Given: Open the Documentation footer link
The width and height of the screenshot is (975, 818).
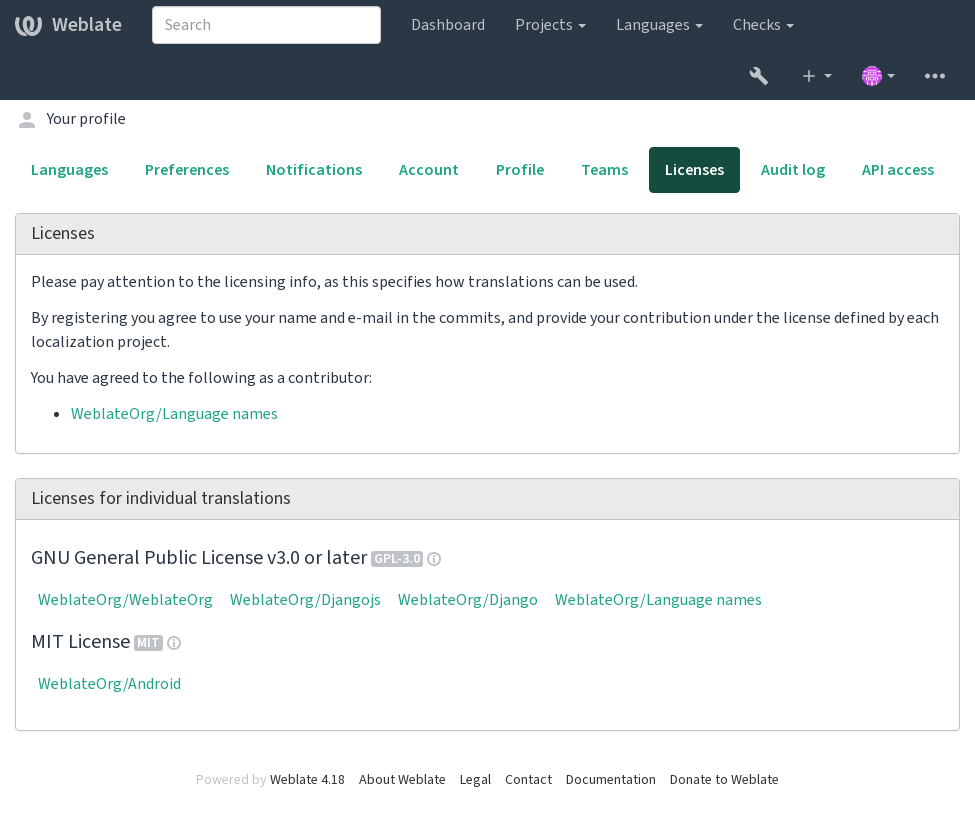Looking at the screenshot, I should (x=611, y=779).
